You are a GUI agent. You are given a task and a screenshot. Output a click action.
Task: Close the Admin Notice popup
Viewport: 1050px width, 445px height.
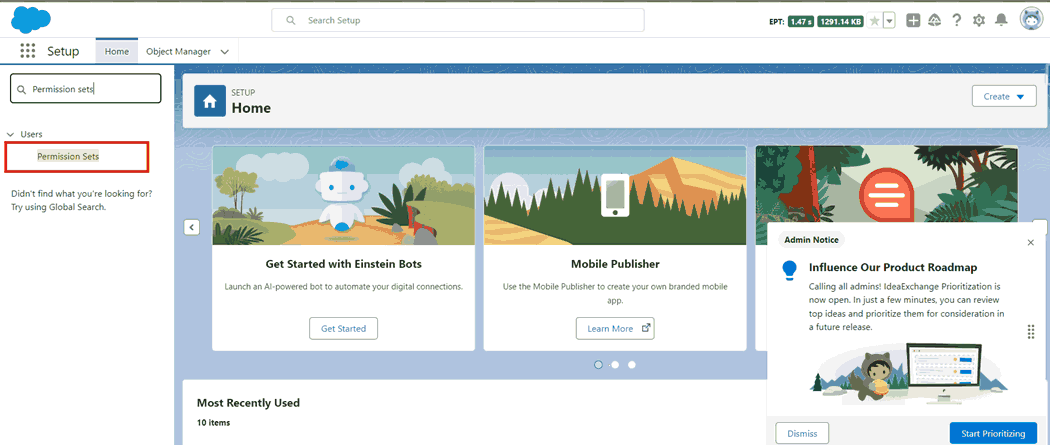tap(1031, 242)
